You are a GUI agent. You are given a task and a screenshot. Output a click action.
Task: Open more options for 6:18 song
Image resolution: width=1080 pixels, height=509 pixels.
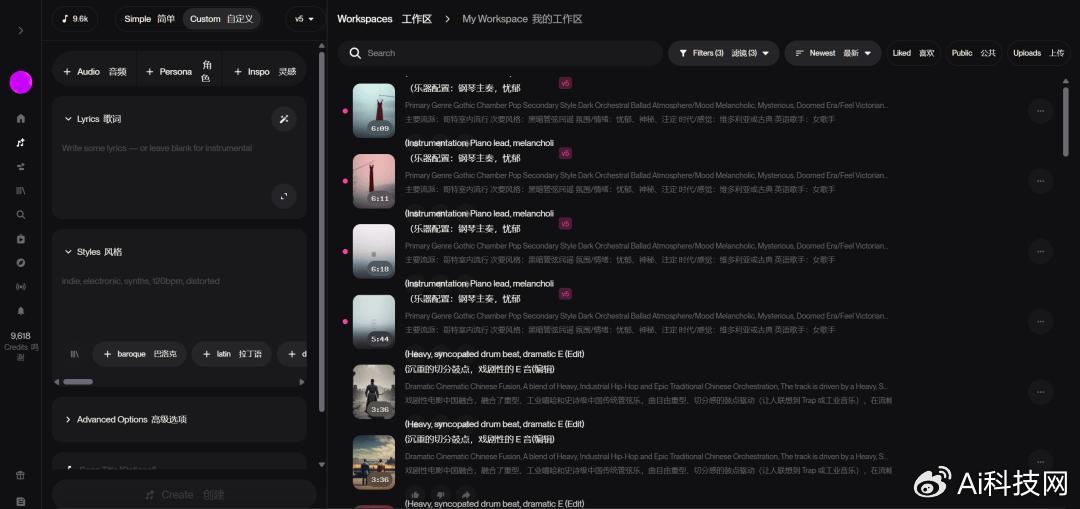(1040, 251)
